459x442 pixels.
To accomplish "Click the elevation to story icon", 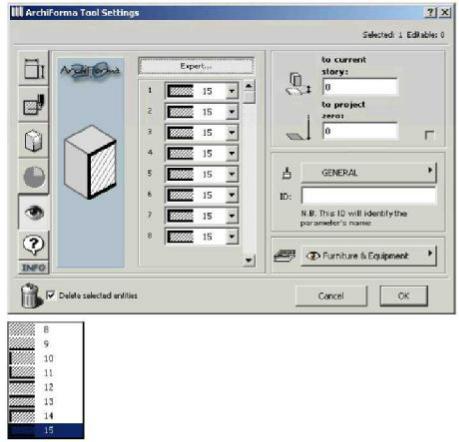I will pyautogui.click(x=298, y=84).
